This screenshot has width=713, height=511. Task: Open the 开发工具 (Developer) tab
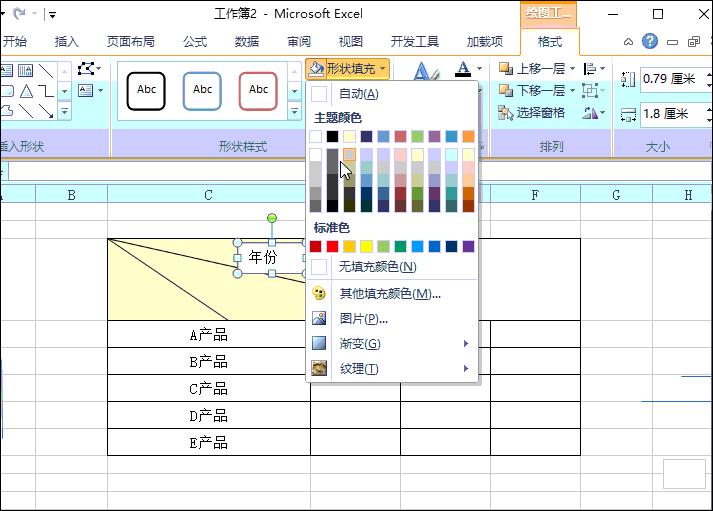[414, 42]
